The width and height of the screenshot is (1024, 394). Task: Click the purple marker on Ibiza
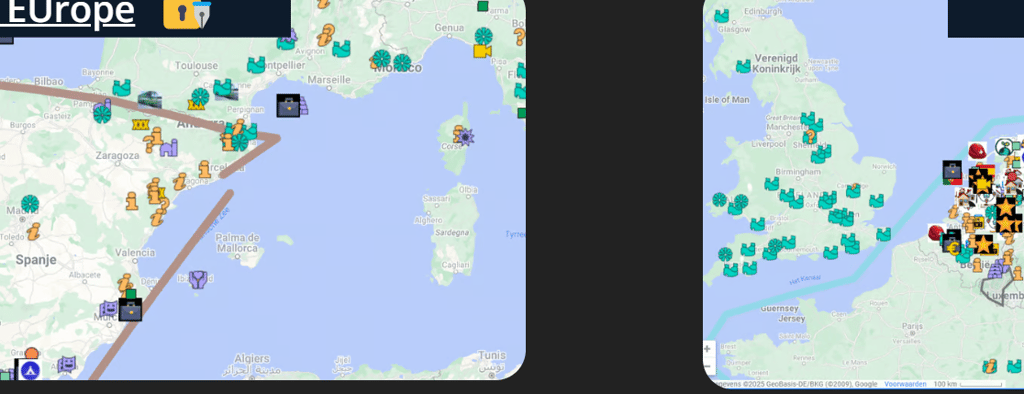pyautogui.click(x=199, y=280)
